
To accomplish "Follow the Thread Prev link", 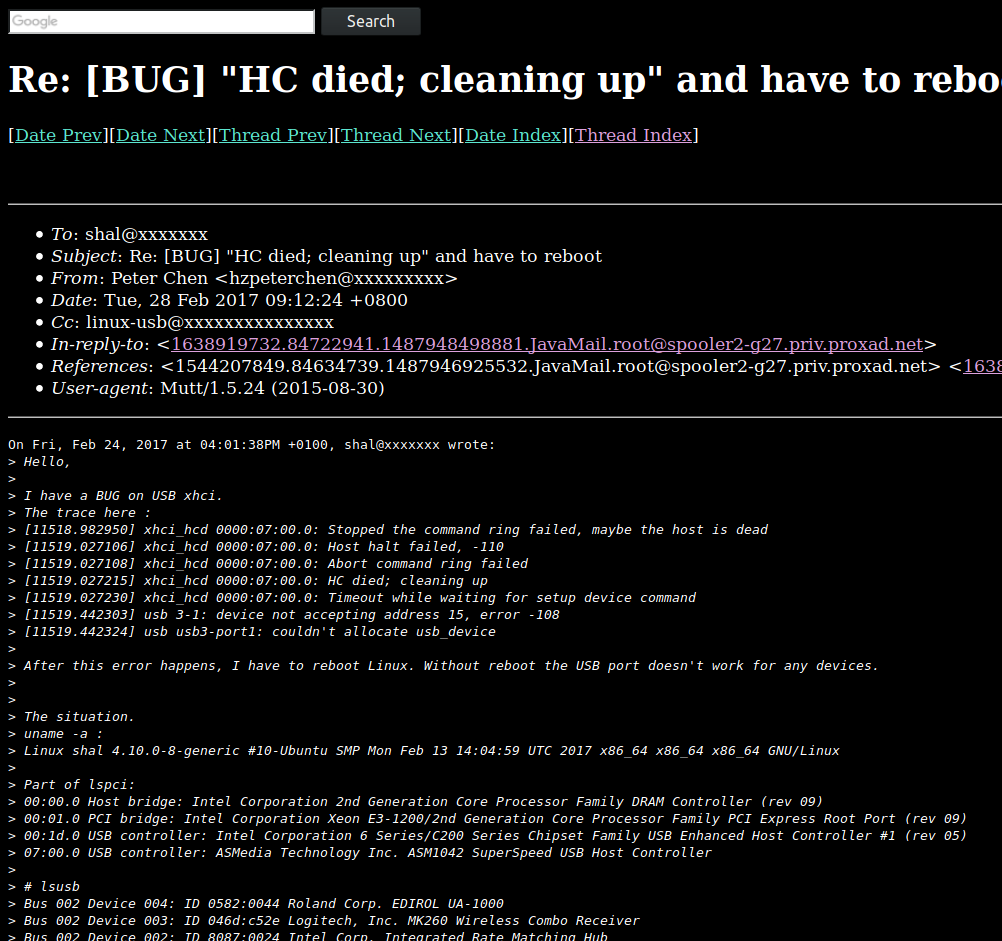I will point(273,135).
